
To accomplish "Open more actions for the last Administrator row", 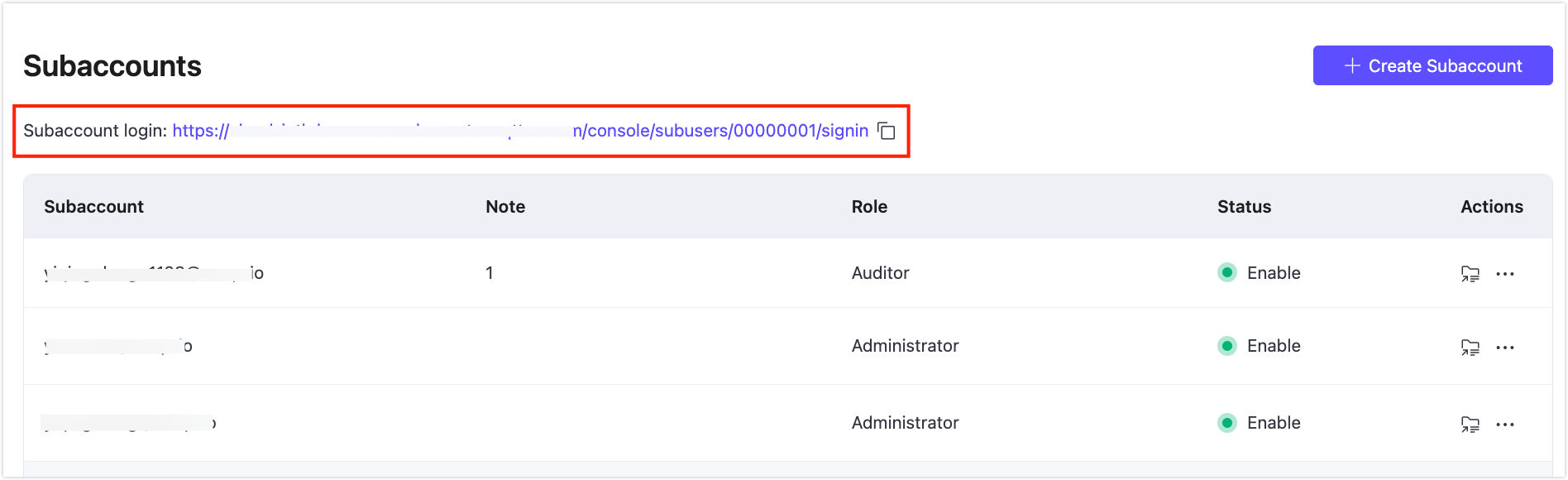I will (x=1505, y=424).
